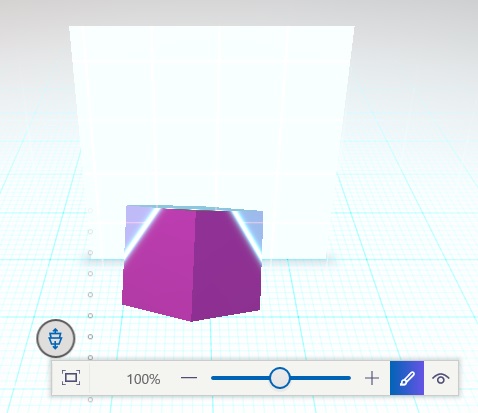Click the 100% zoom percentage field
The height and width of the screenshot is (413, 478).
coord(143,379)
